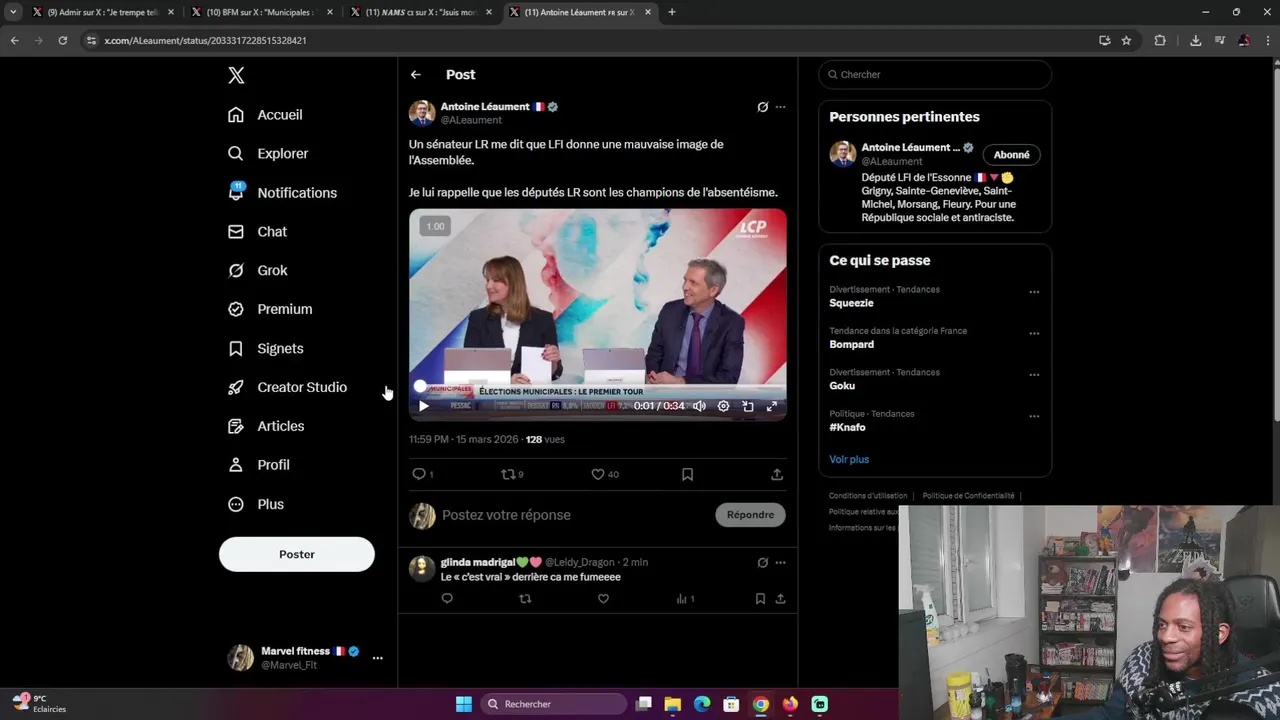This screenshot has width=1280, height=720.
Task: Open options for #Knafo trend
Action: pos(1034,416)
